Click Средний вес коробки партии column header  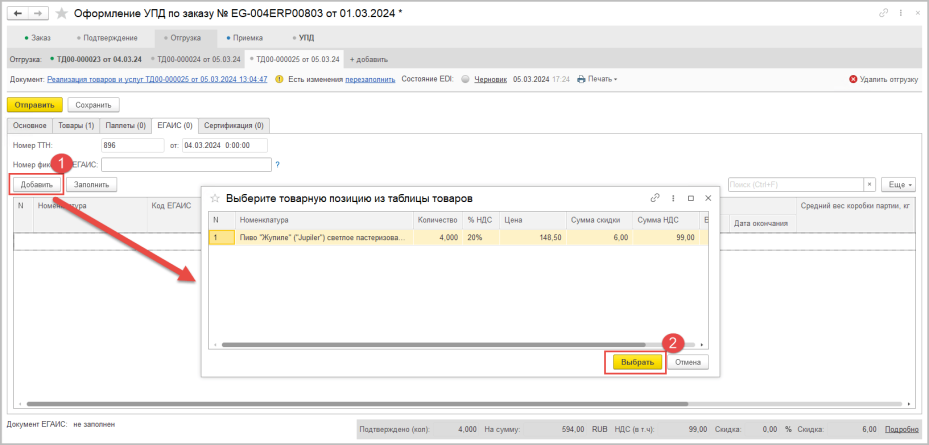pos(856,206)
